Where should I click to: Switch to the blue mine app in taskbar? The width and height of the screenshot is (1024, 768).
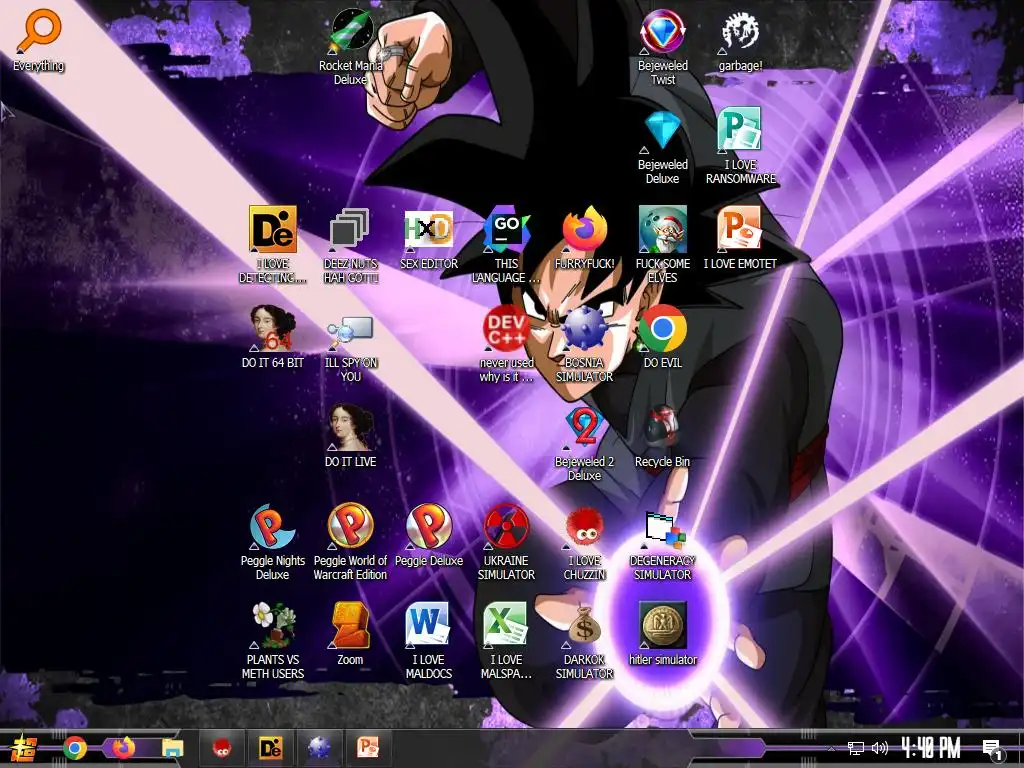319,748
